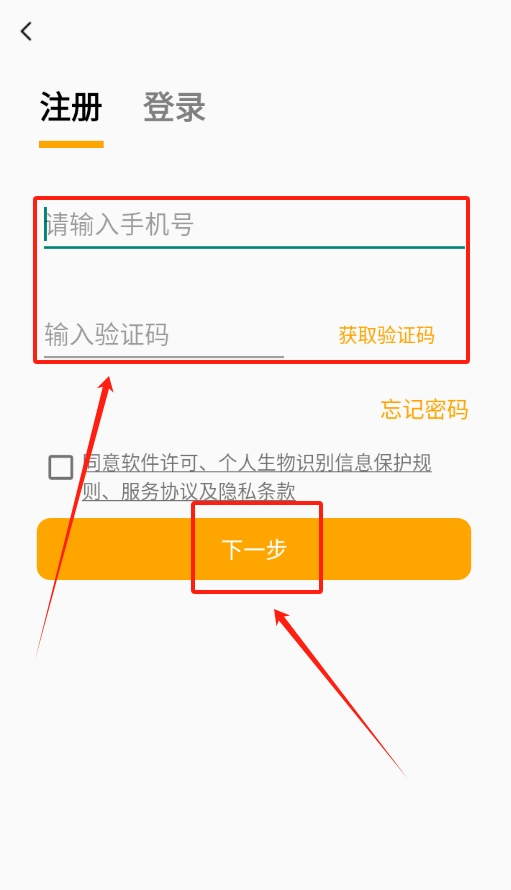Image resolution: width=511 pixels, height=890 pixels.
Task: Switch to the 登录 tab
Action: point(174,107)
